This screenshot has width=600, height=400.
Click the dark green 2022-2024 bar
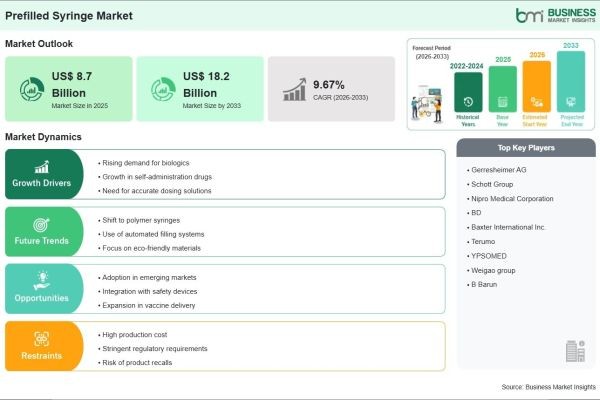(x=468, y=92)
